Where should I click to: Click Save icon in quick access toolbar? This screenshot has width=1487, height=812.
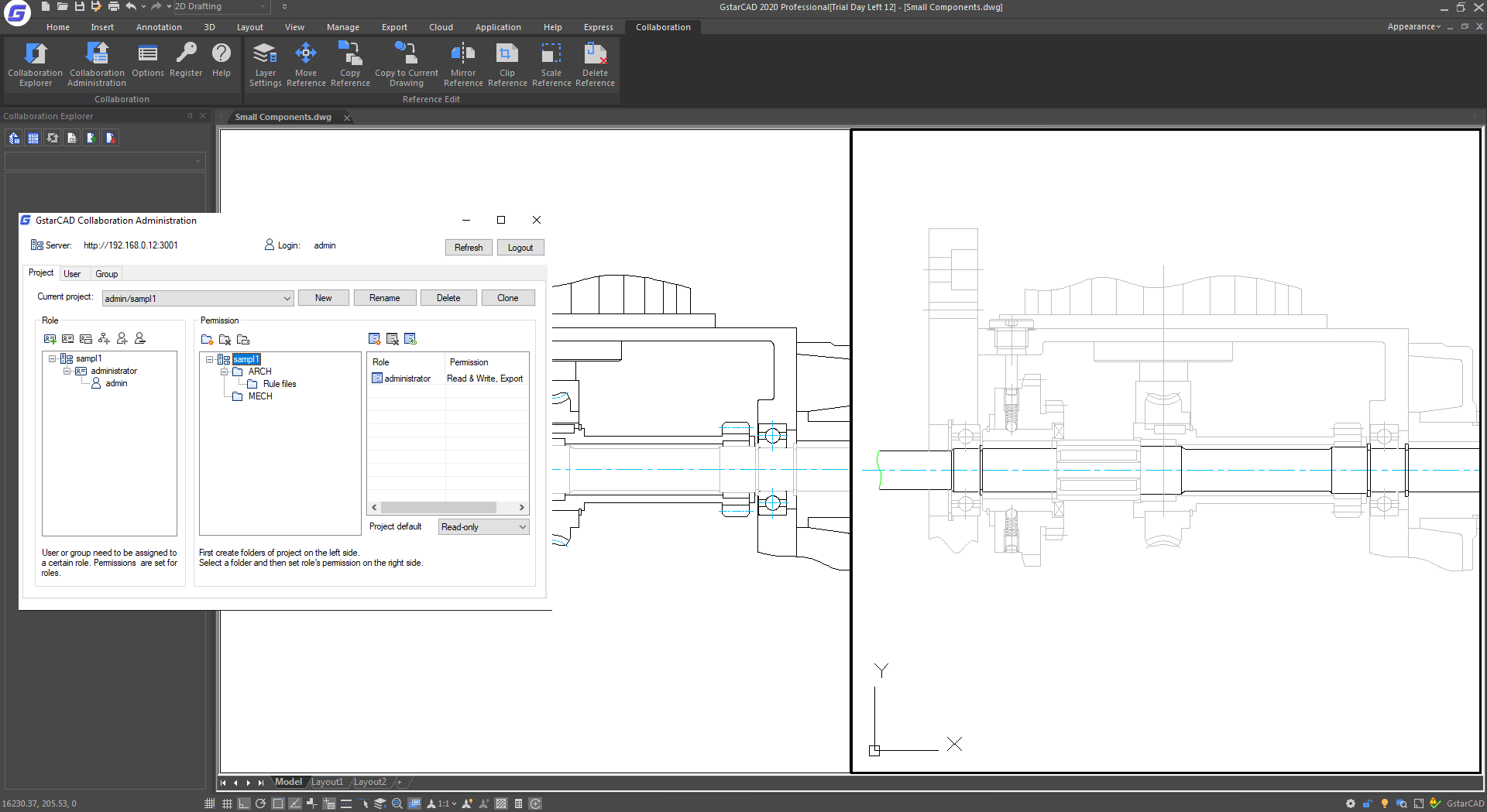coord(79,6)
